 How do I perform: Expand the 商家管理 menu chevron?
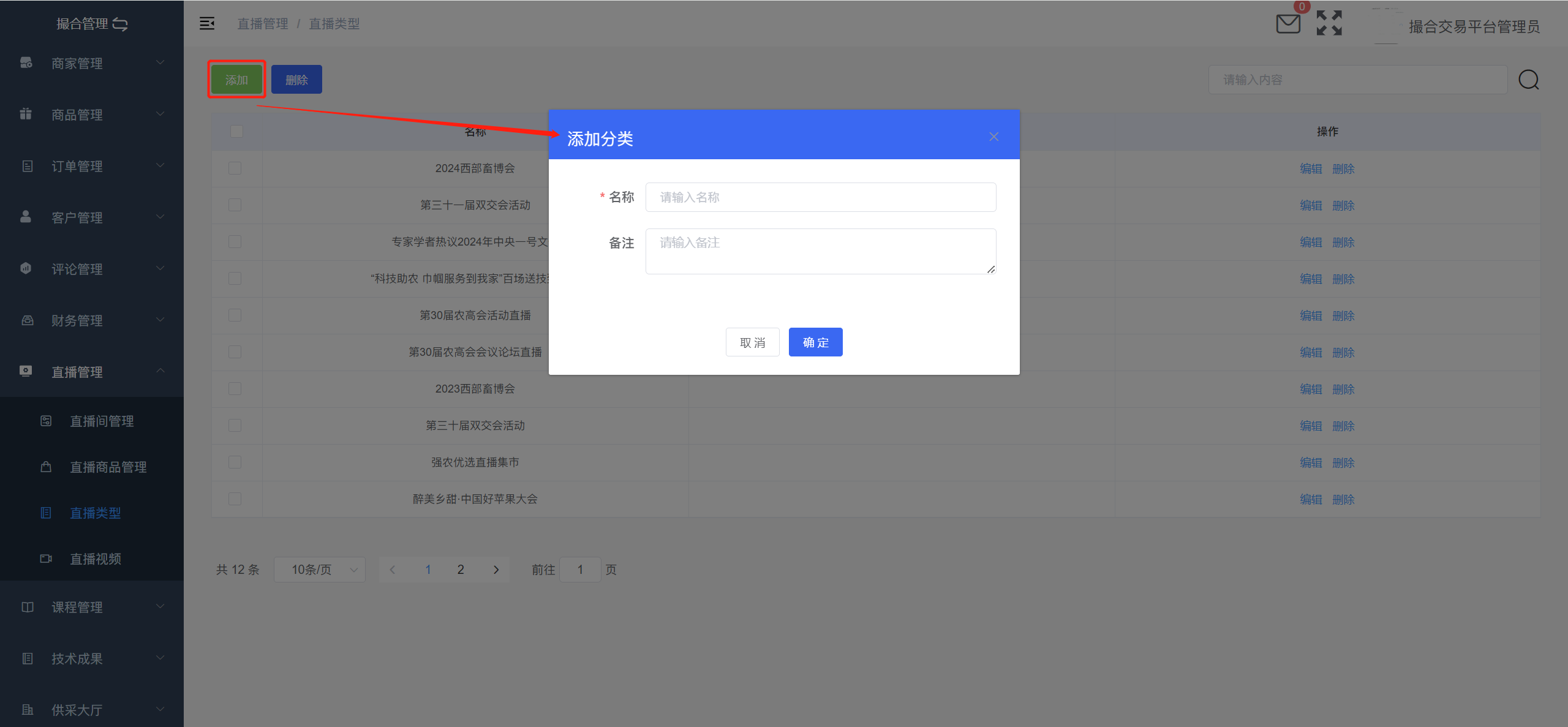[x=160, y=62]
